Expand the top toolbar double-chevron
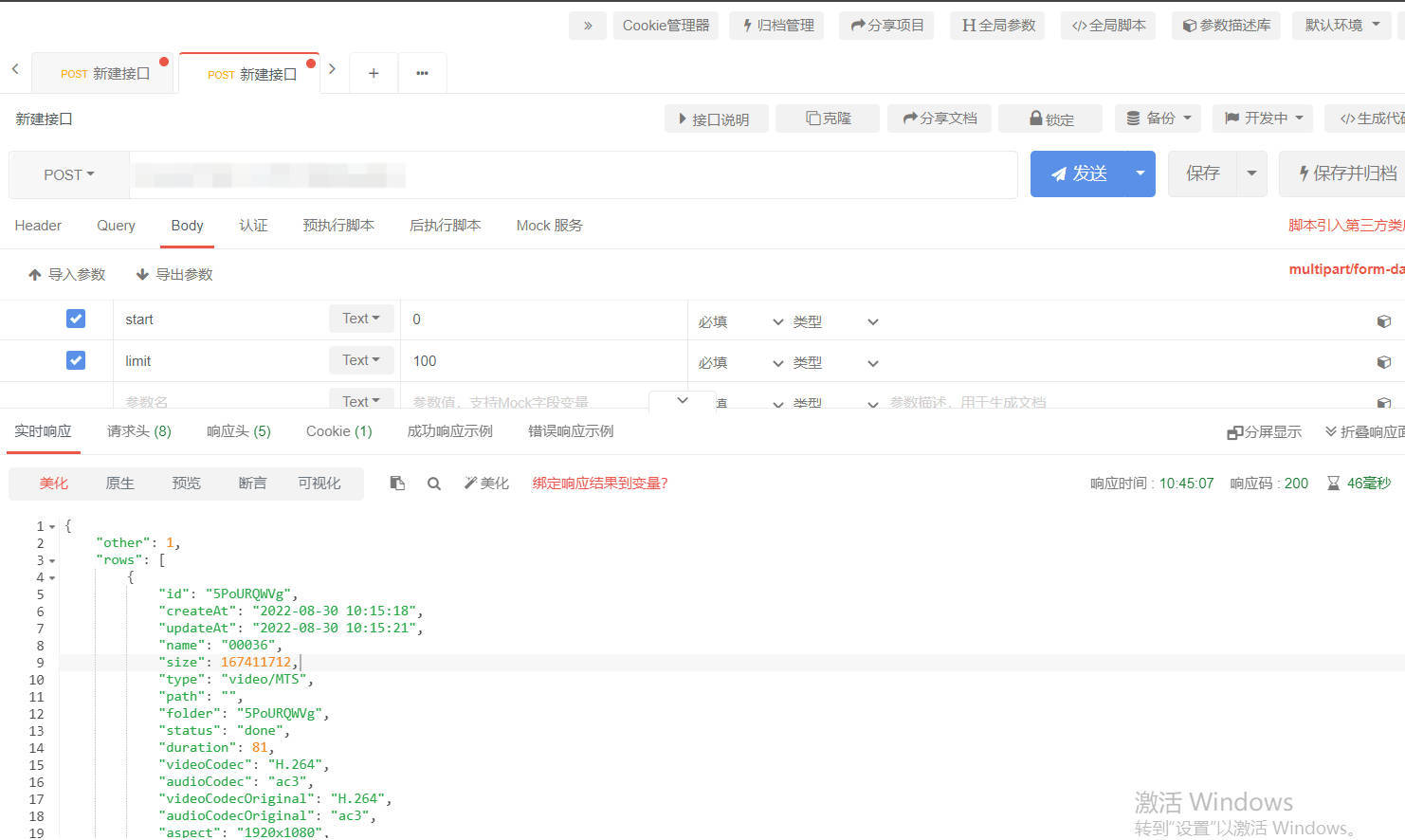This screenshot has height=840, width=1405. pos(588,26)
